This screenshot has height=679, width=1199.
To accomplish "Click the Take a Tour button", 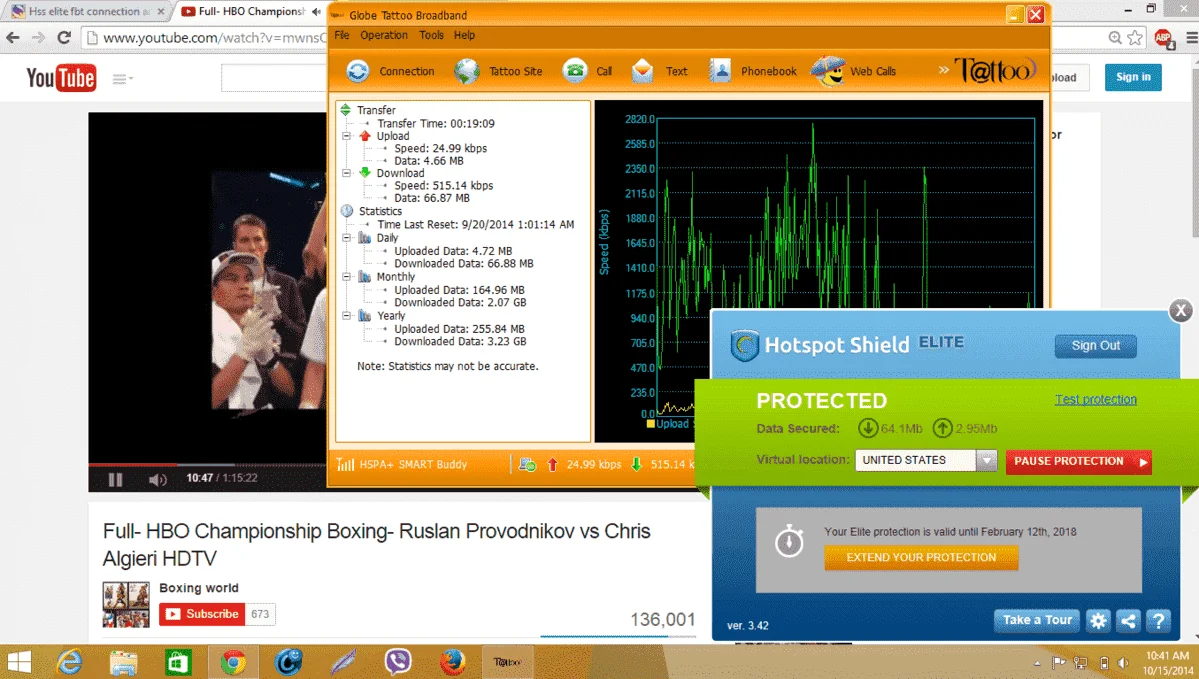I will coord(1037,620).
